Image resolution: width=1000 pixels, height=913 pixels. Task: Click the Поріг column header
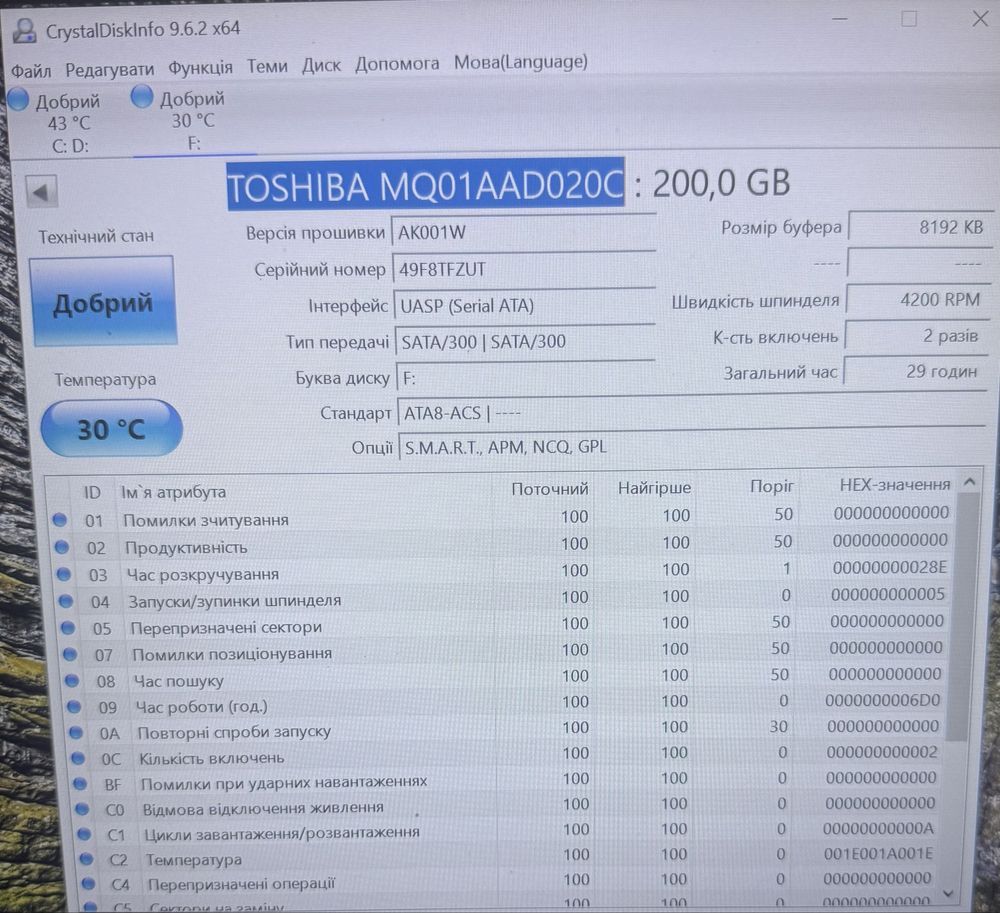point(772,486)
